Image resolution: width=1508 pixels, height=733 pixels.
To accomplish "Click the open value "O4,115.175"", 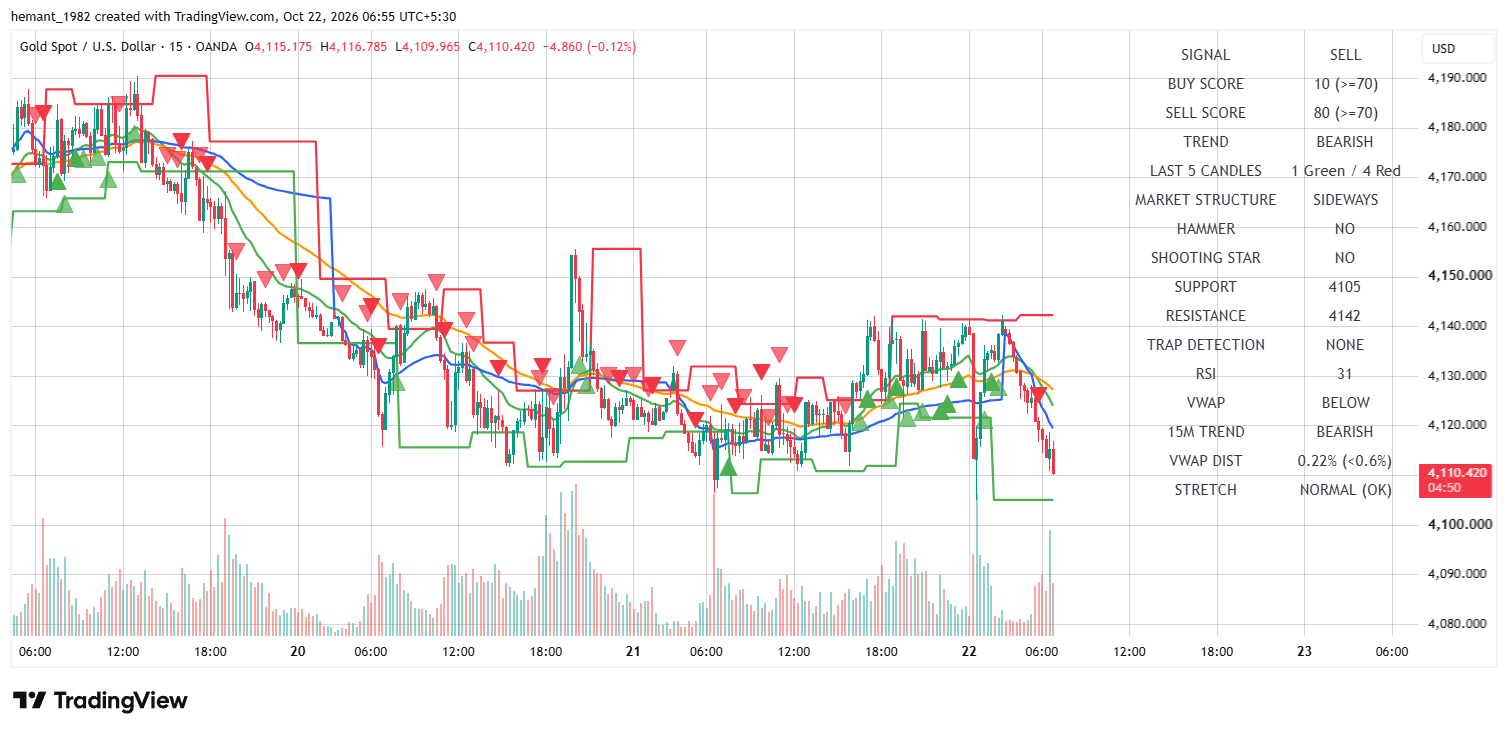I will coord(279,46).
